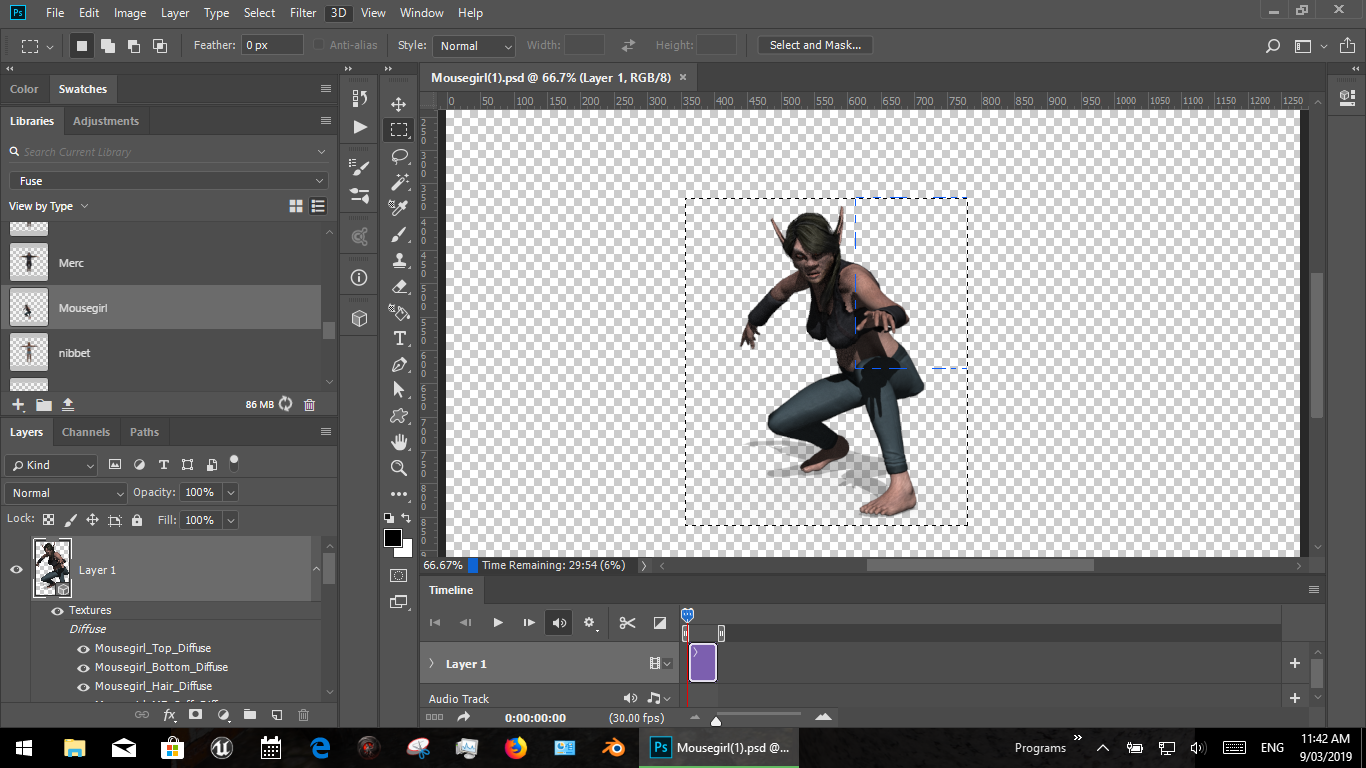Open the 3D menu

339,13
